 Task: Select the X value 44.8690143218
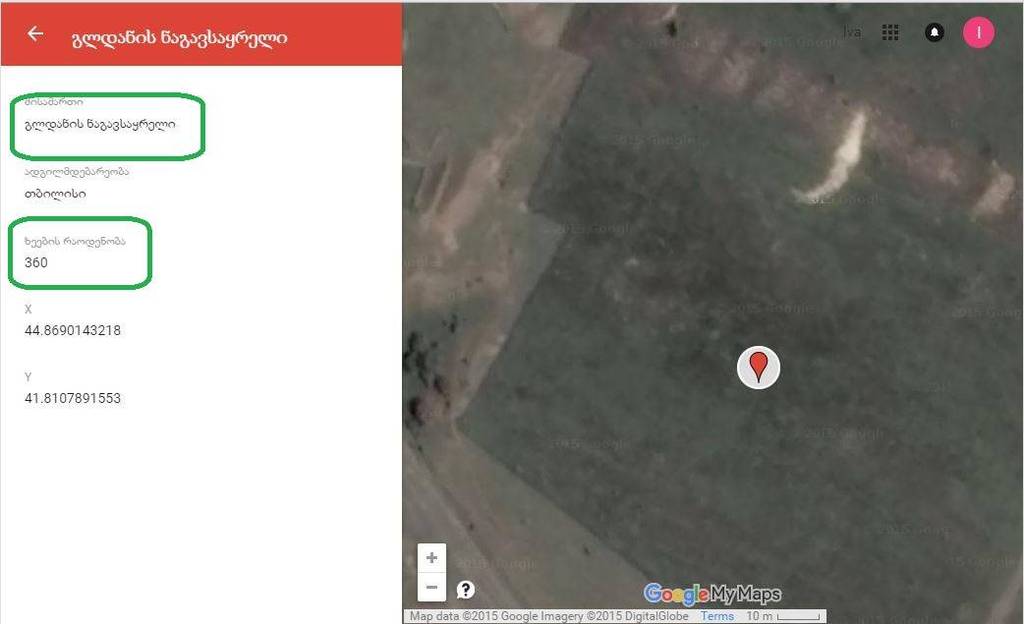[x=72, y=330]
